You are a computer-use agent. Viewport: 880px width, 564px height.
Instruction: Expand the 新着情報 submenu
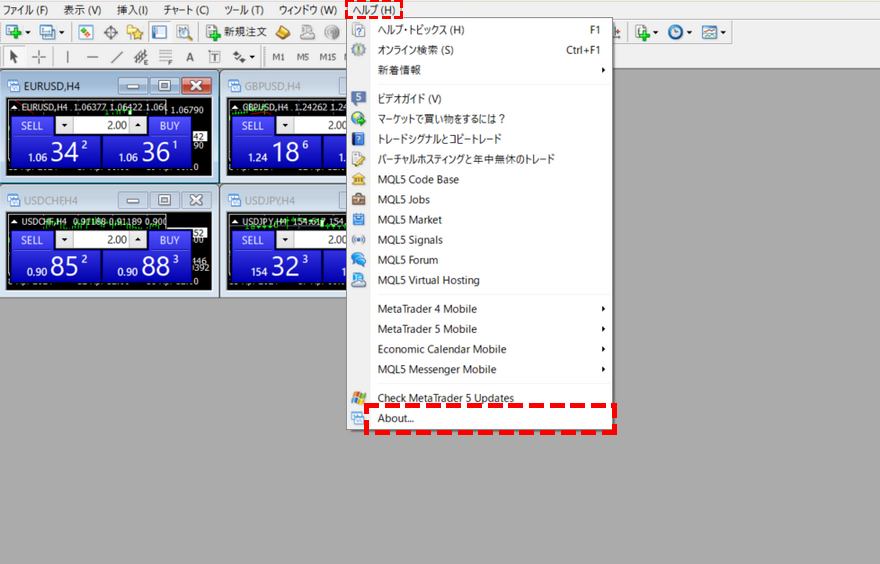pos(480,70)
